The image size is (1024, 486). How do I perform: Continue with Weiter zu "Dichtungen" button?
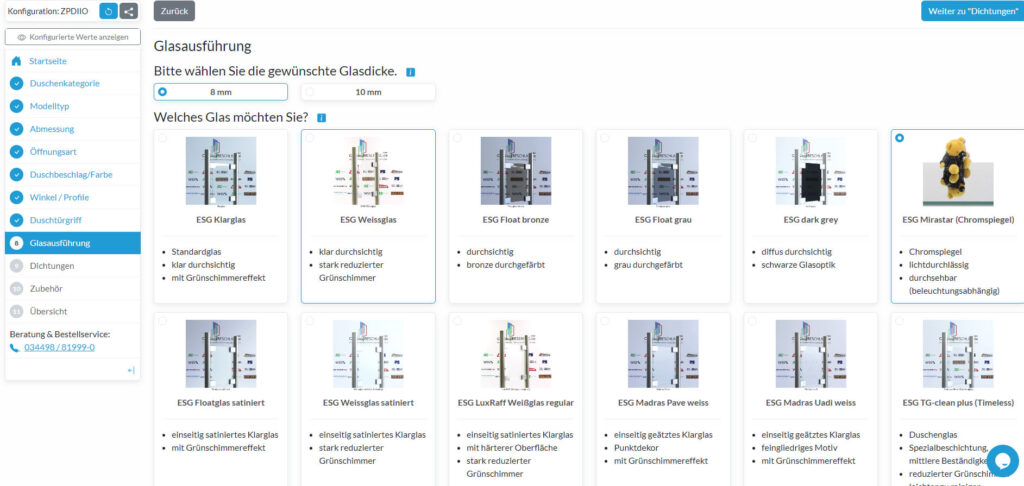(972, 11)
